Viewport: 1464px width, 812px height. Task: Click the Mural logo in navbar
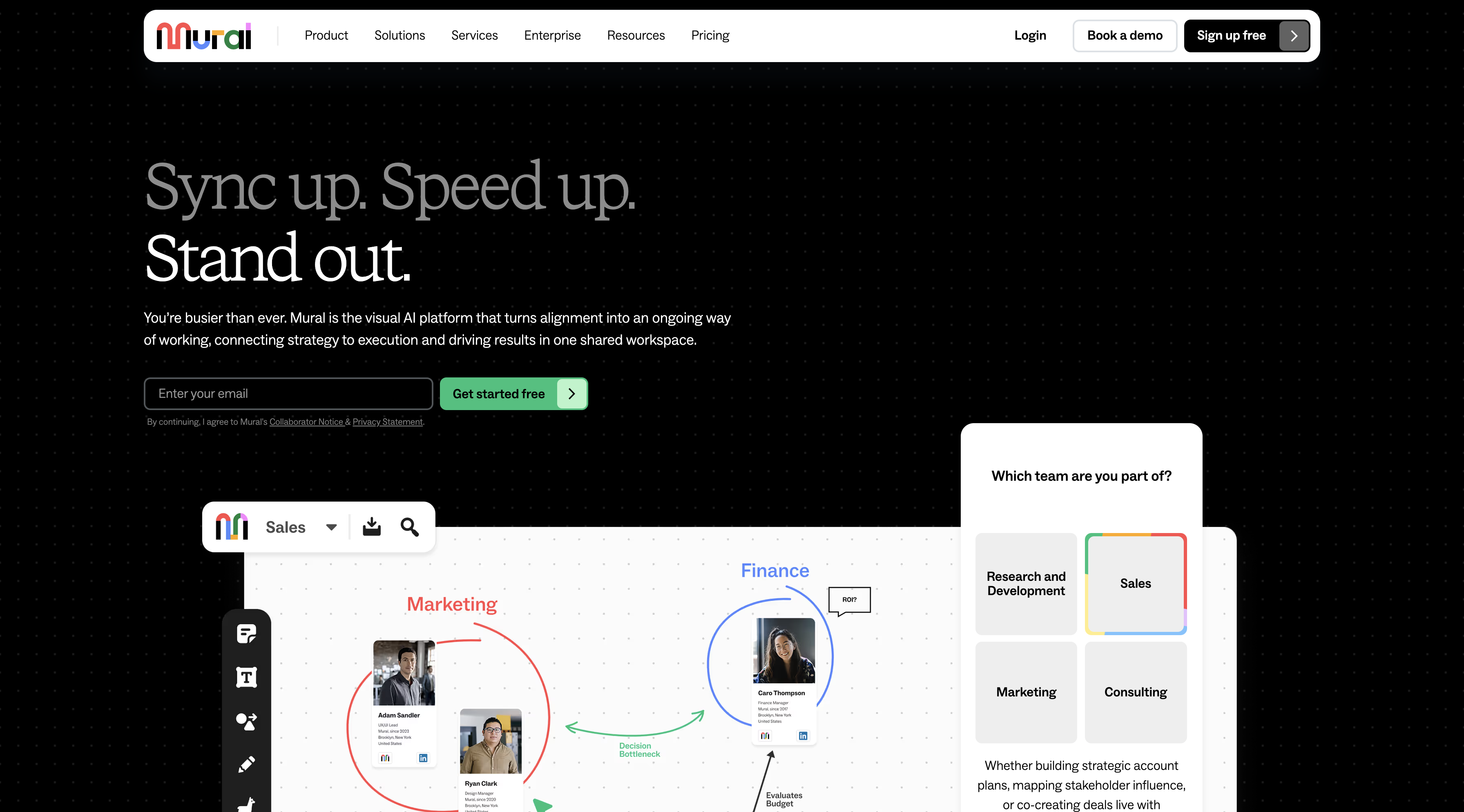[203, 36]
